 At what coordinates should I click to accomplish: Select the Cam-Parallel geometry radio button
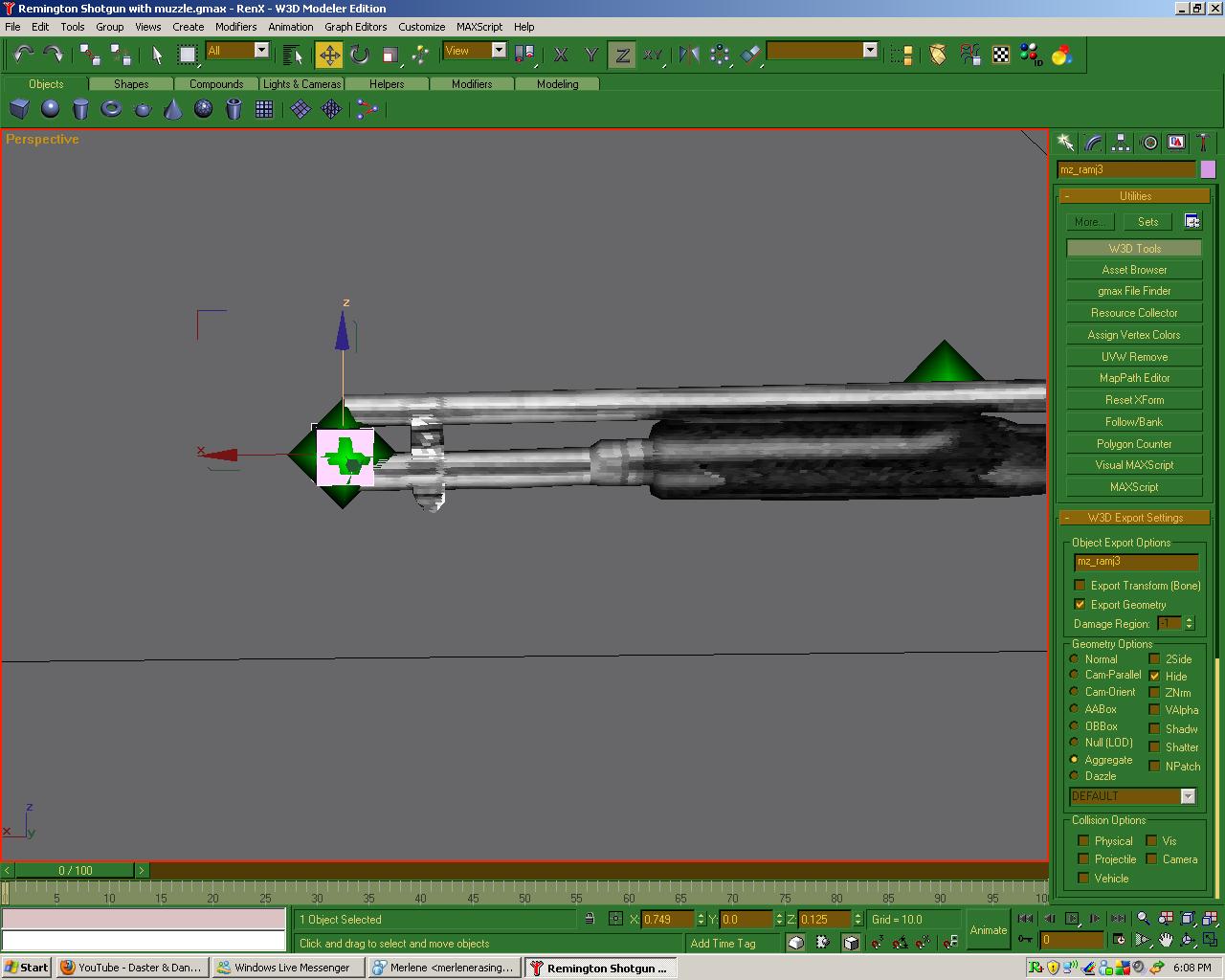coord(1075,675)
